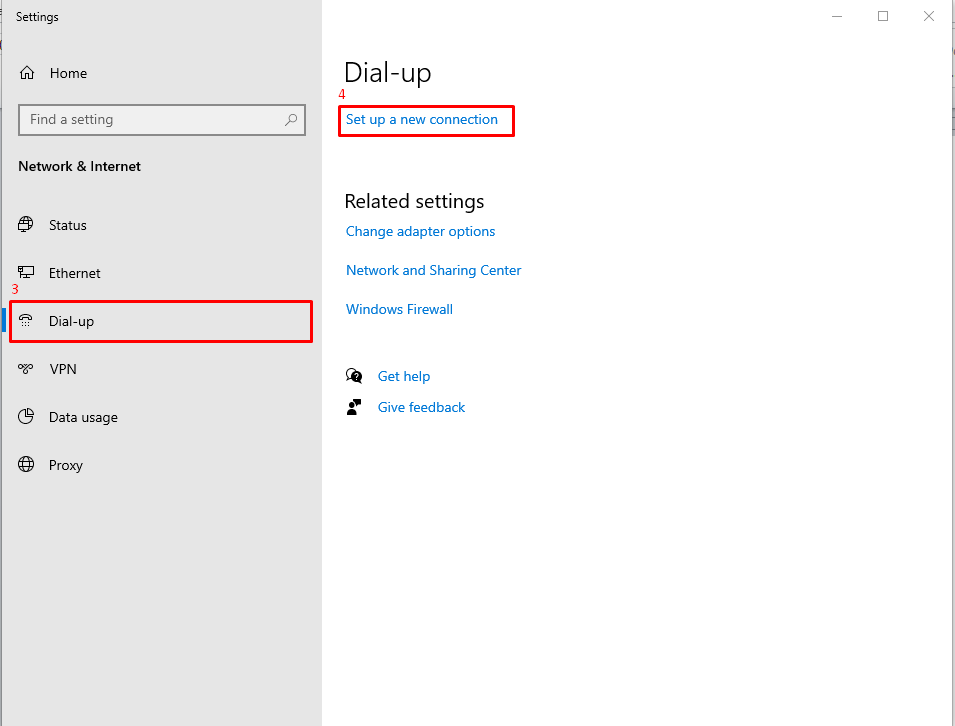Click the Data usage icon
955x726 pixels.
click(x=26, y=417)
